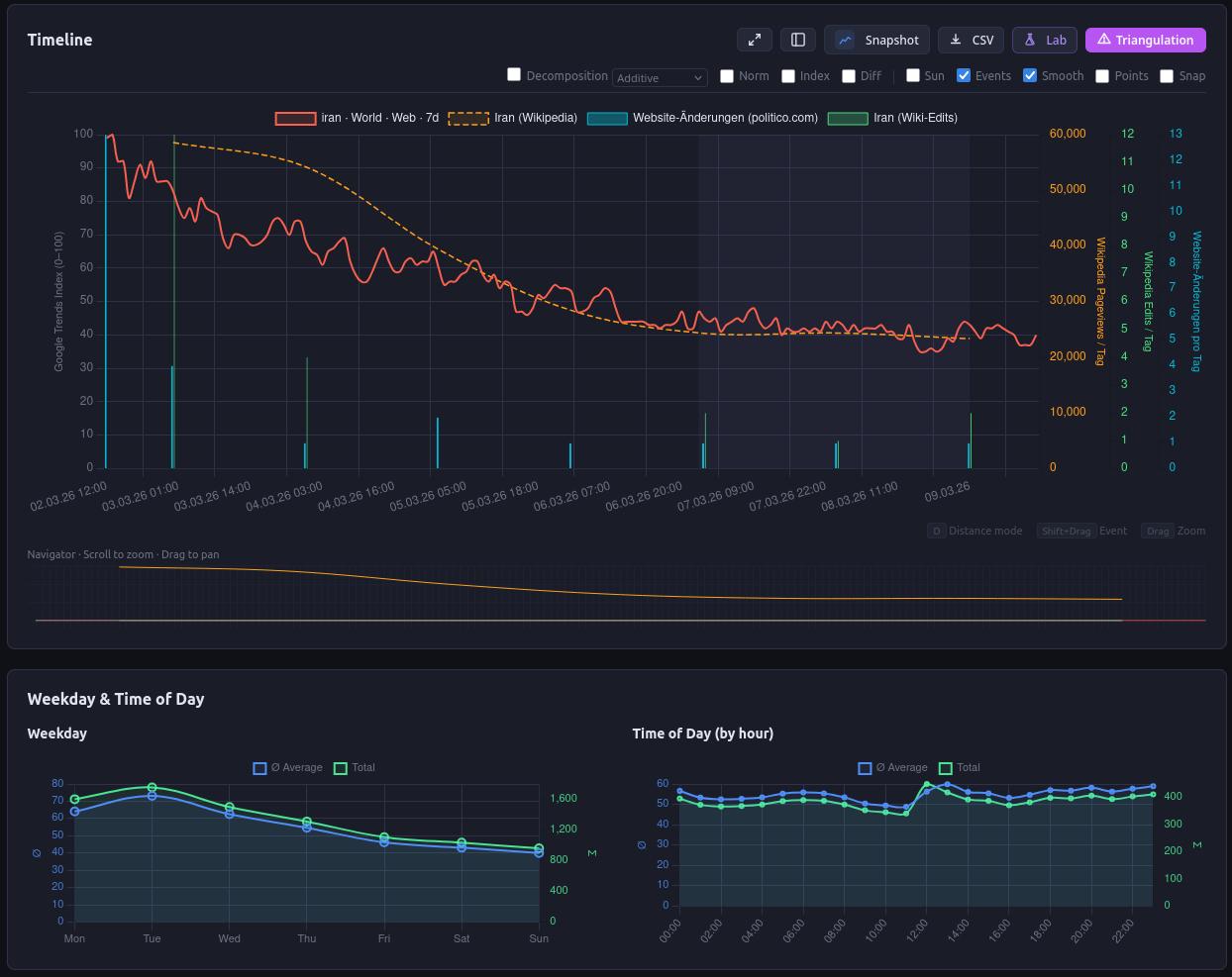This screenshot has height=977, width=1232.
Task: Enable the Decomposition checkbox
Action: (x=514, y=74)
